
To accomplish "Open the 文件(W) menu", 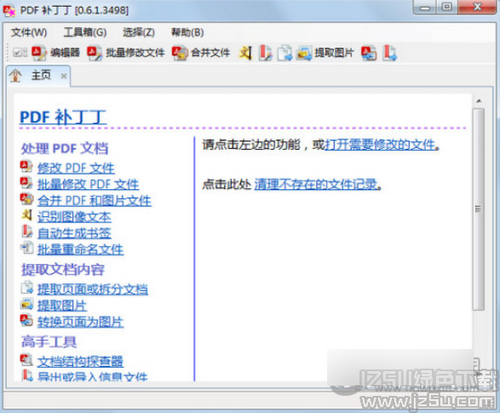I will [29, 33].
